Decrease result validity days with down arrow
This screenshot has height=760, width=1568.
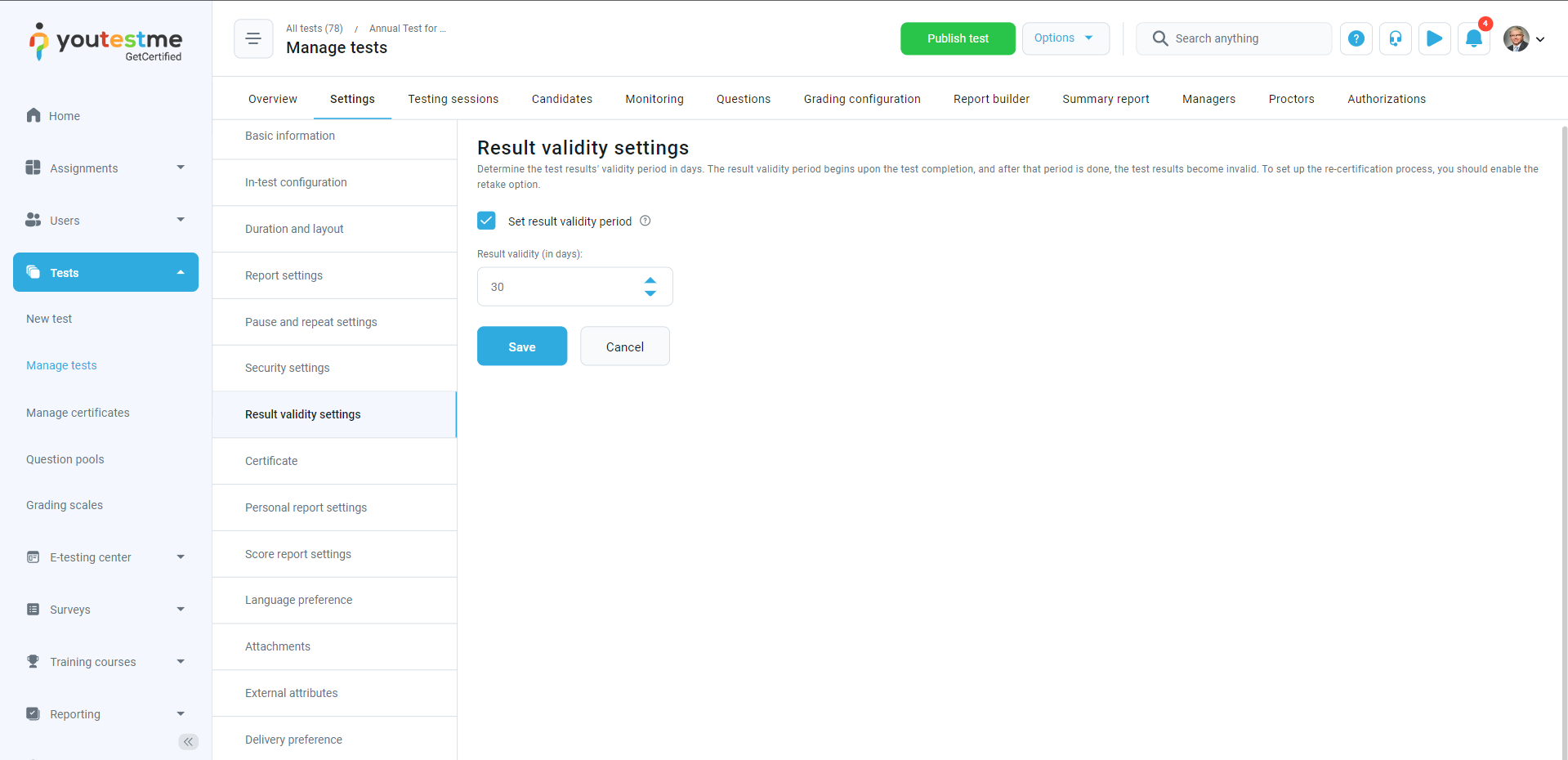(650, 293)
